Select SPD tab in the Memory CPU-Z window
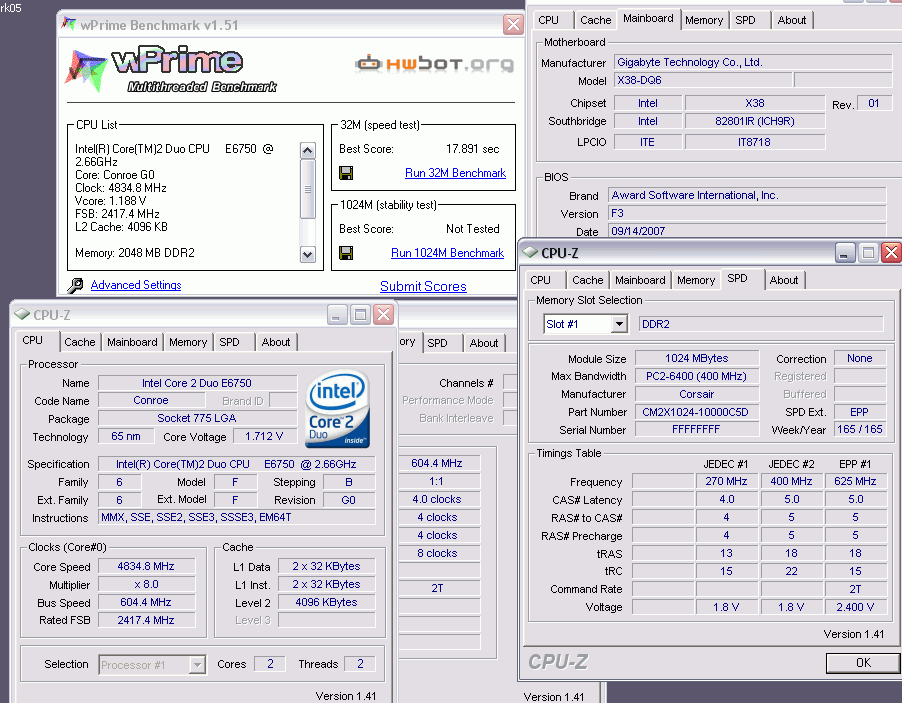The width and height of the screenshot is (902, 703). (x=437, y=343)
